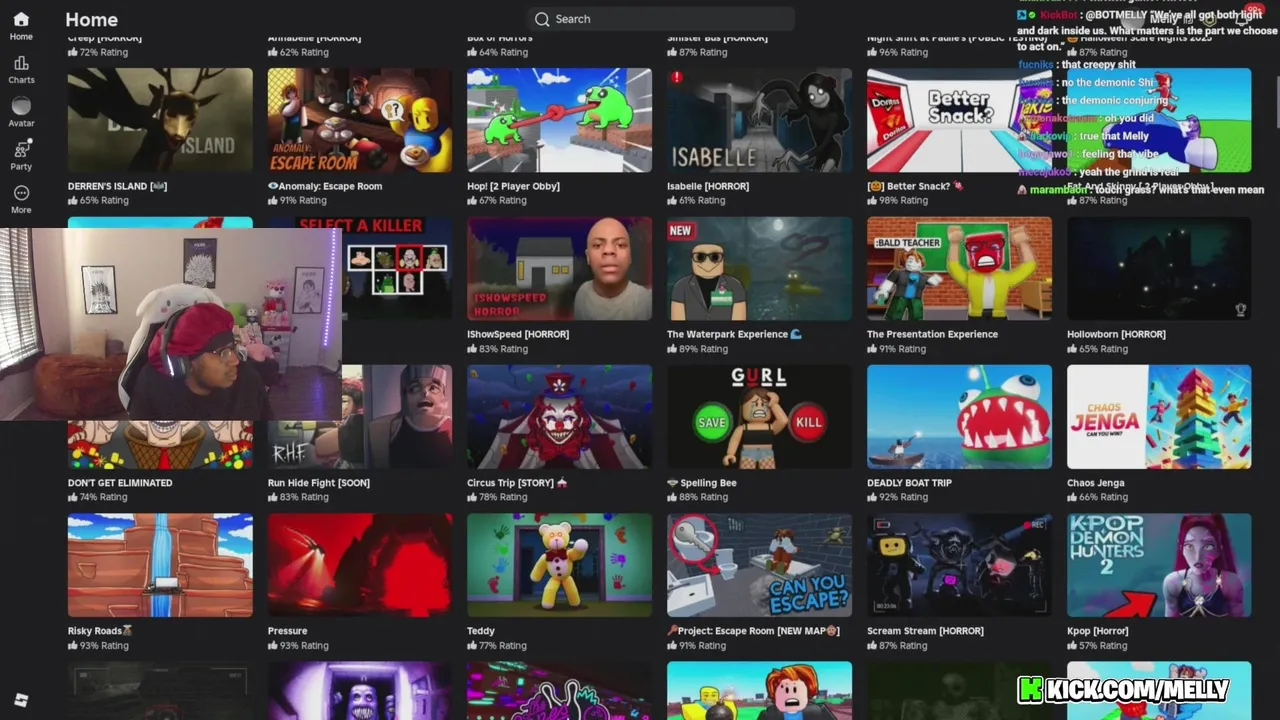Click DEADLY BOAT TRIP title
1280x720 pixels.
pyautogui.click(x=909, y=483)
